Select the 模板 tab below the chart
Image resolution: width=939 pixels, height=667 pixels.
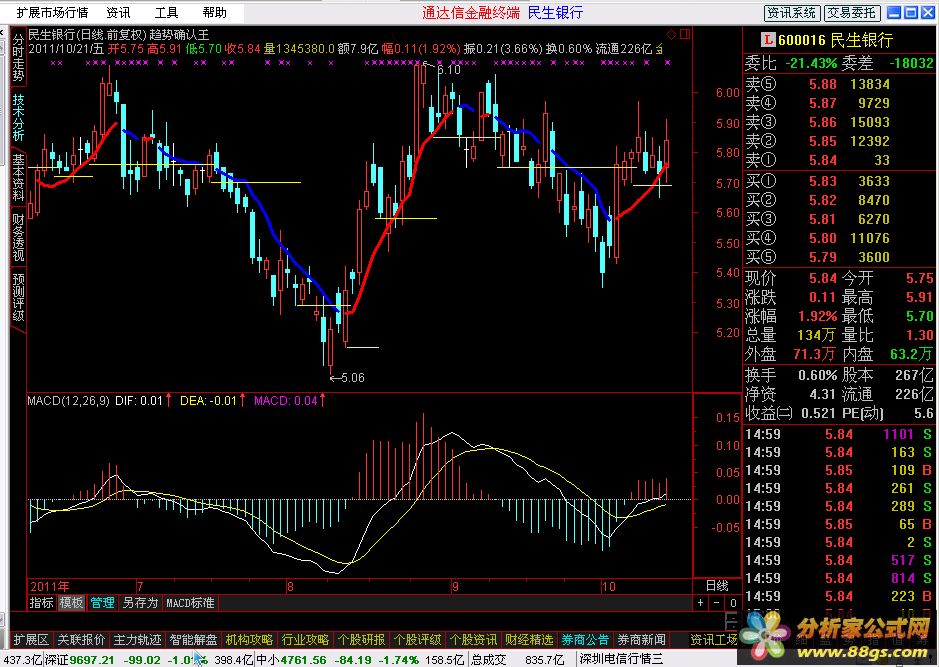[71, 603]
